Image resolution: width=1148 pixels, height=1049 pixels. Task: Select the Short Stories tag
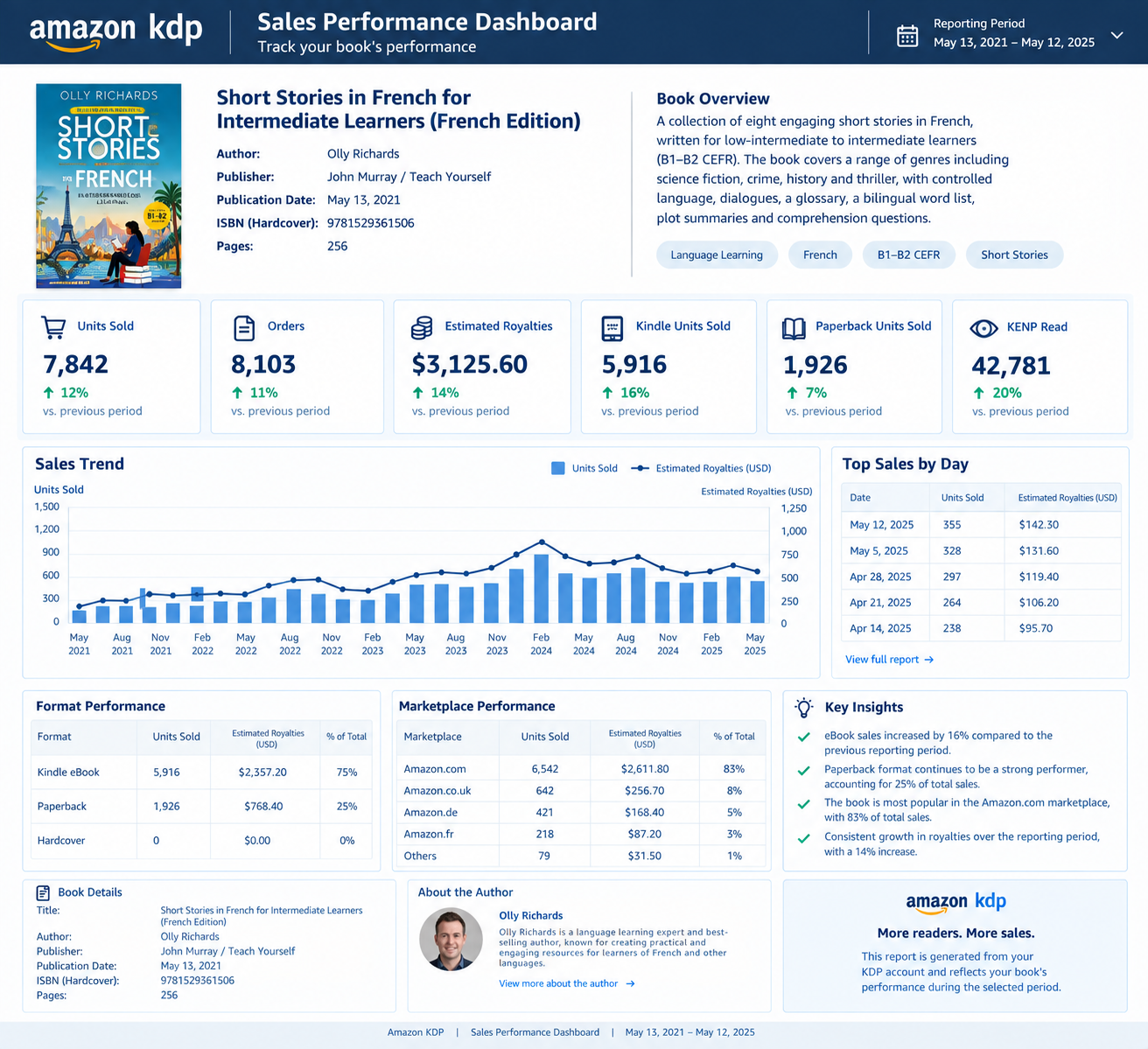pyautogui.click(x=1014, y=255)
